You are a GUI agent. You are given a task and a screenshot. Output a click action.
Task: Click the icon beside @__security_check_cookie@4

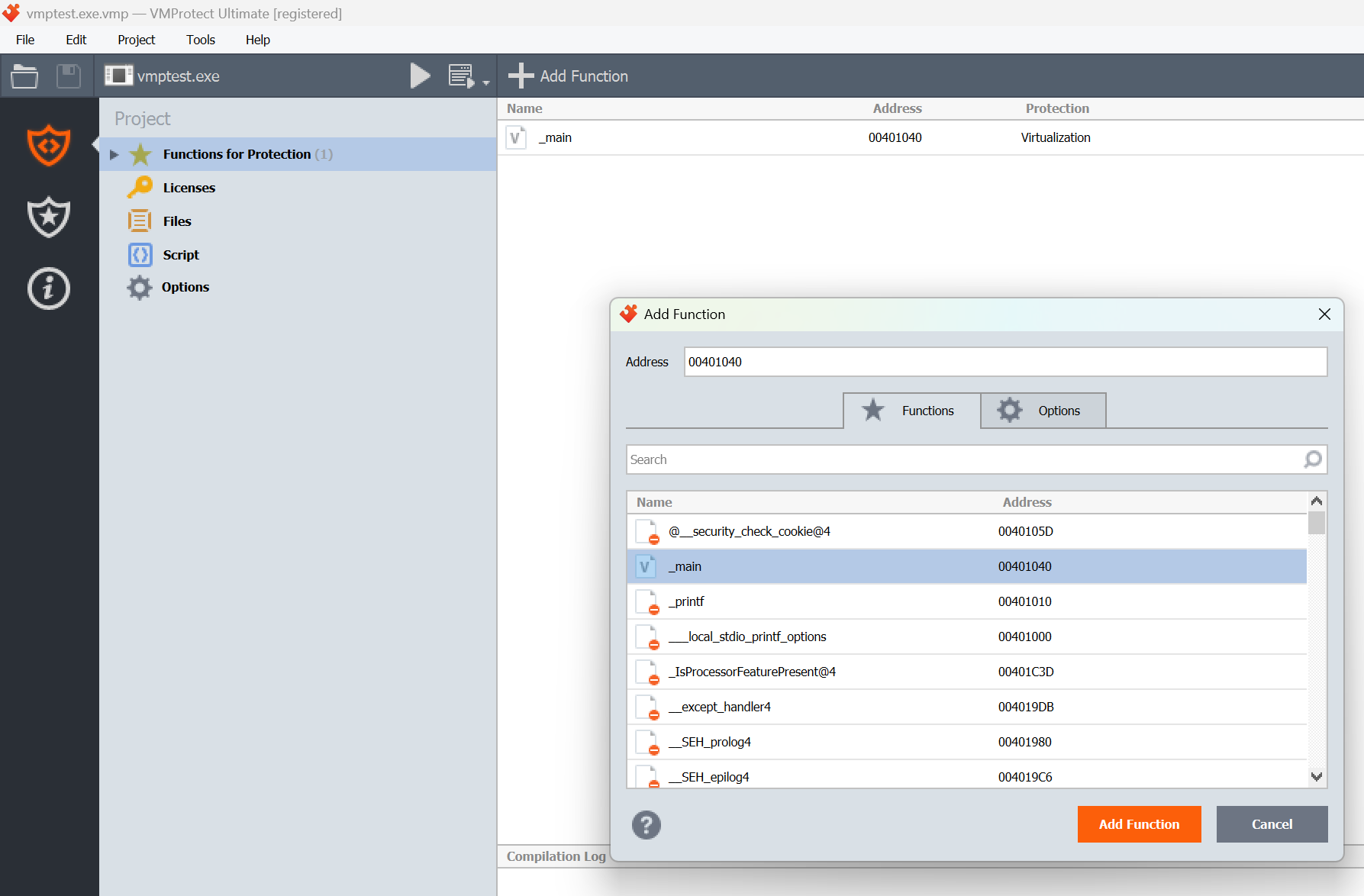[647, 532]
